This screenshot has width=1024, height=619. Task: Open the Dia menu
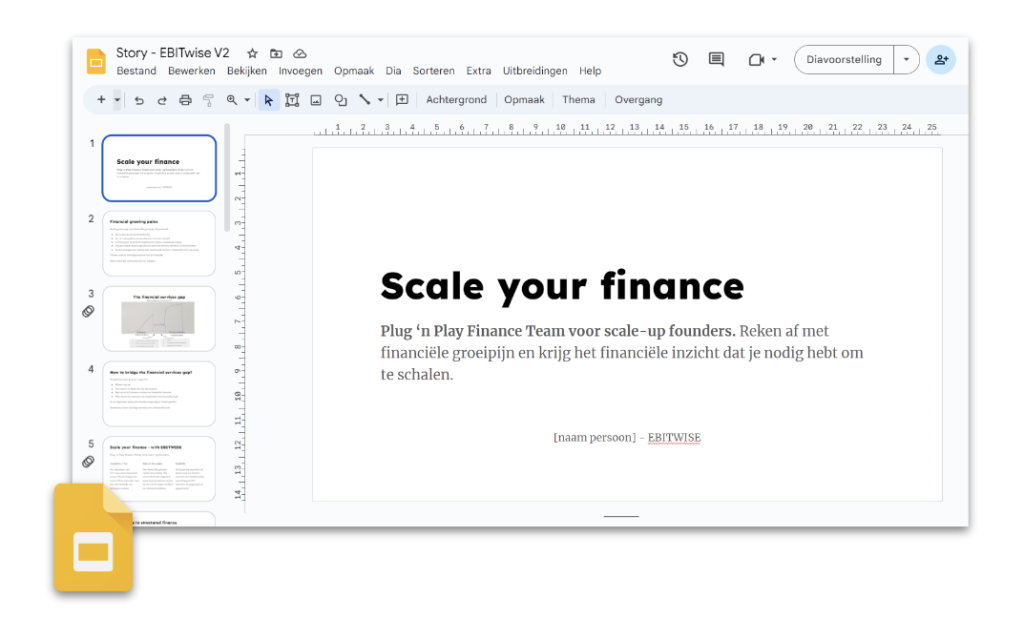tap(393, 71)
